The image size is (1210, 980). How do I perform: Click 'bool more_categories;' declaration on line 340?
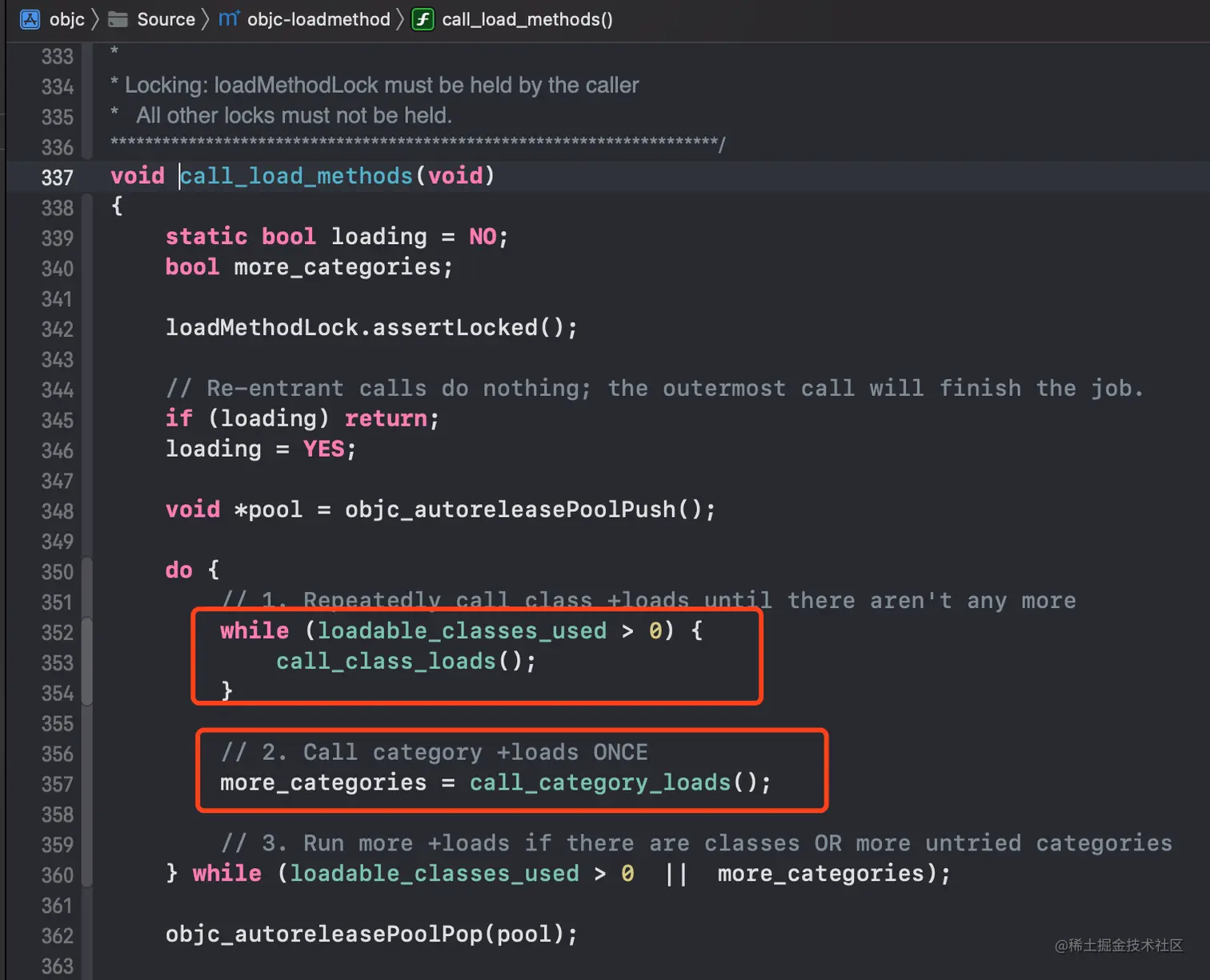click(x=309, y=266)
